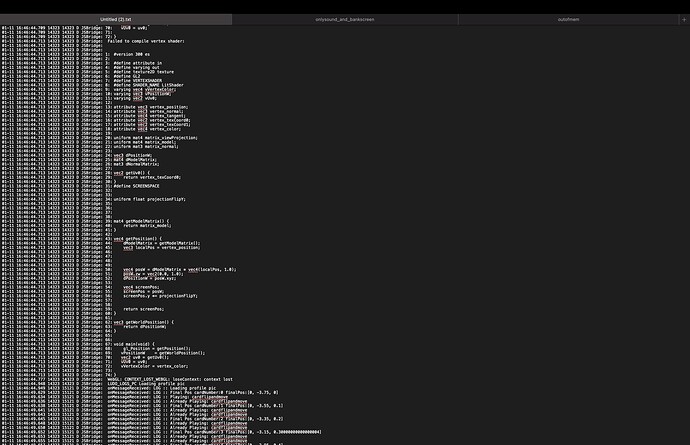The width and height of the screenshot is (690, 445).
Task: Click the '#version 300 es' line
Action: (132, 54)
